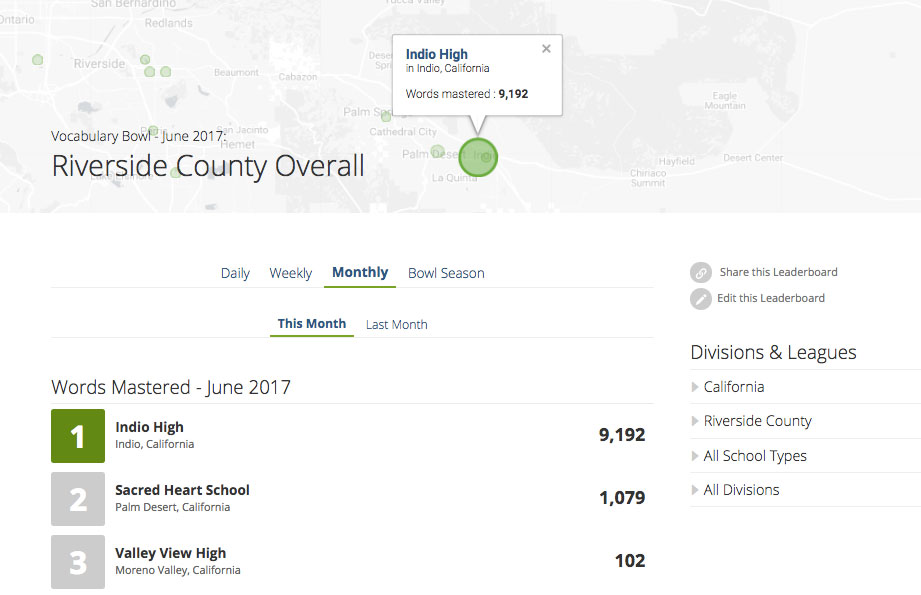The image size is (921, 595).
Task: Expand the California division
Action: 734,387
